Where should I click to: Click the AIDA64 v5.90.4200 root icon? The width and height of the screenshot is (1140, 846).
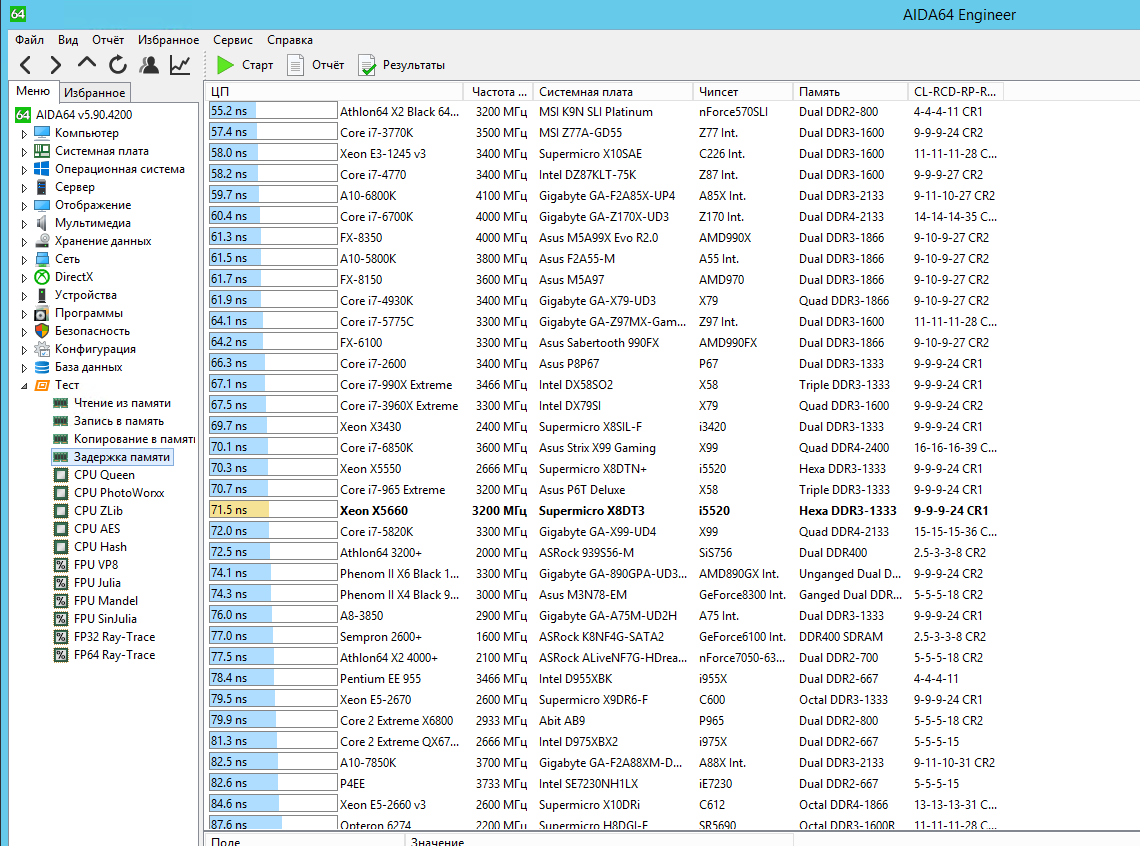(23, 115)
